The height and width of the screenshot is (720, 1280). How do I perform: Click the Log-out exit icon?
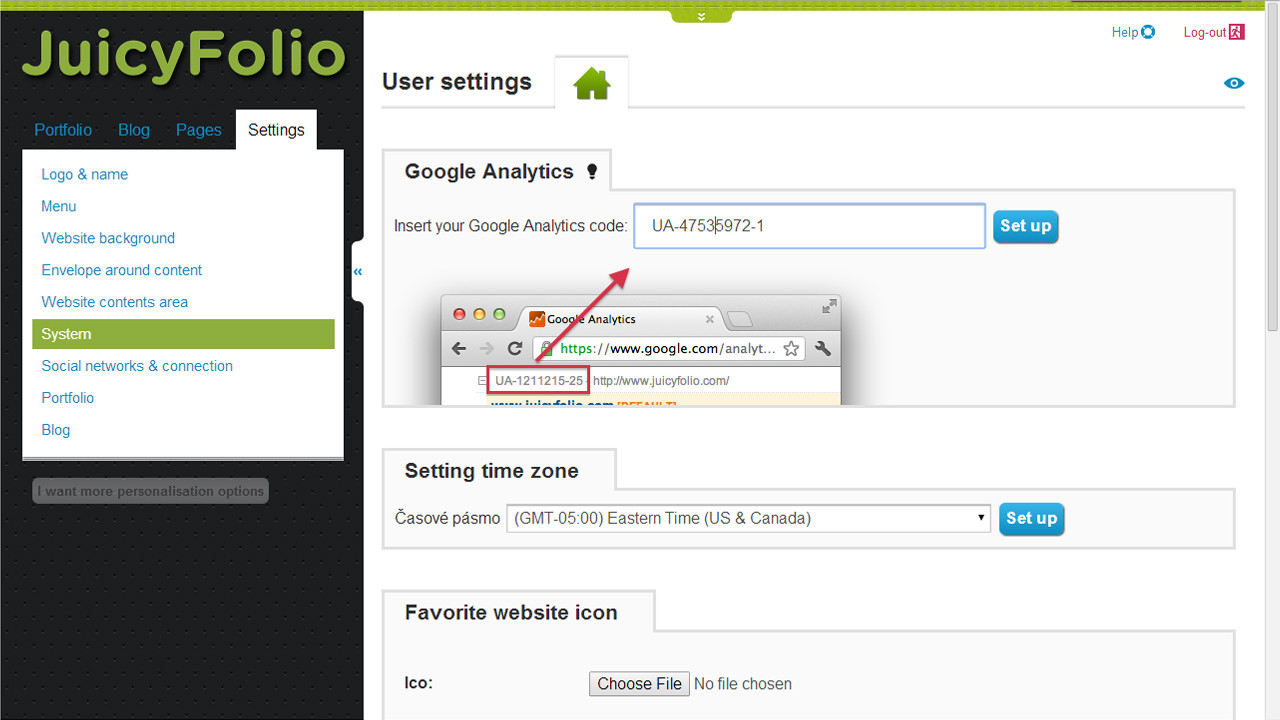pyautogui.click(x=1237, y=32)
